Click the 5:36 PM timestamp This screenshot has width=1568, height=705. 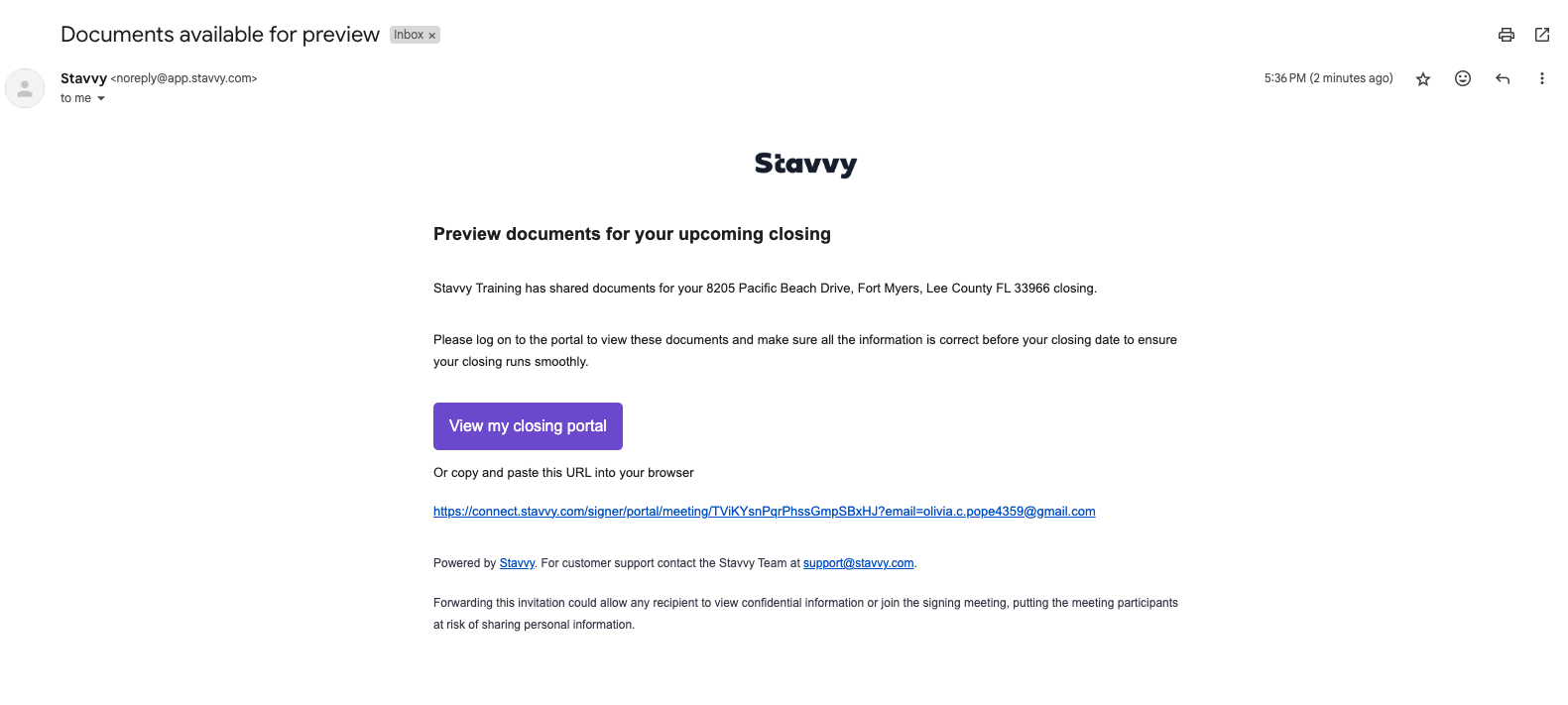[1328, 78]
